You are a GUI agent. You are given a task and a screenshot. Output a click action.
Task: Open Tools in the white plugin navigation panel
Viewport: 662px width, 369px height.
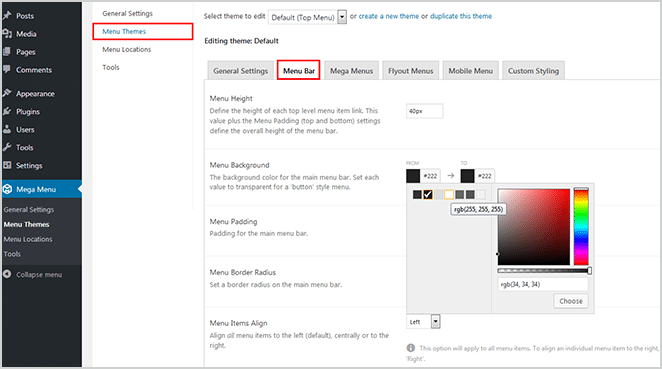point(111,67)
